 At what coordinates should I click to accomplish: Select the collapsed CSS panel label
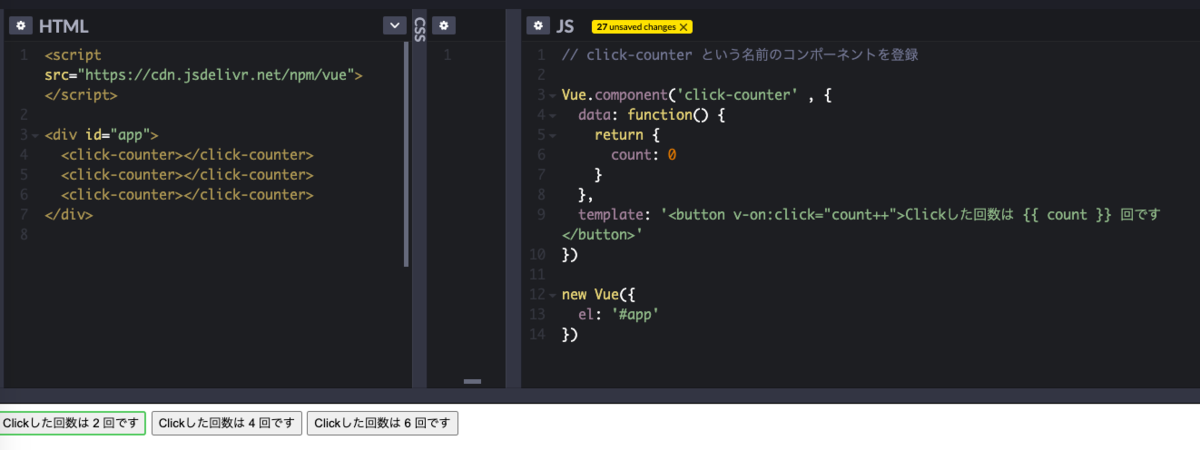coord(419,28)
